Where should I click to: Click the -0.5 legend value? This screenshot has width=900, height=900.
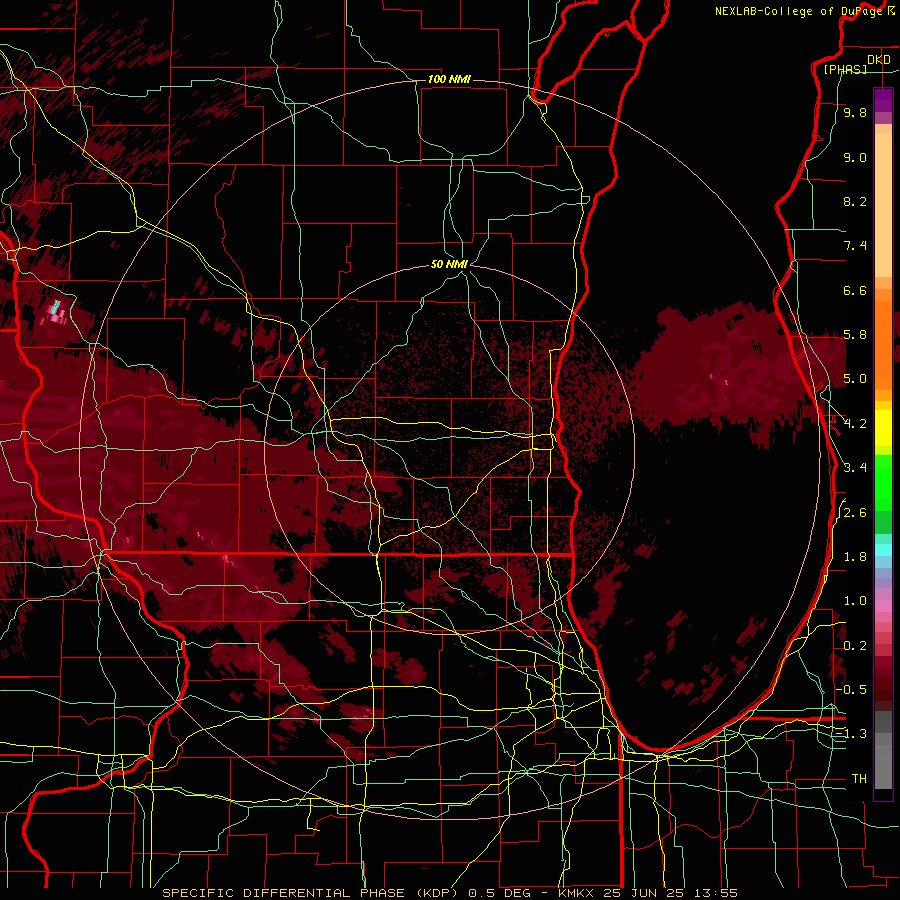(x=851, y=689)
